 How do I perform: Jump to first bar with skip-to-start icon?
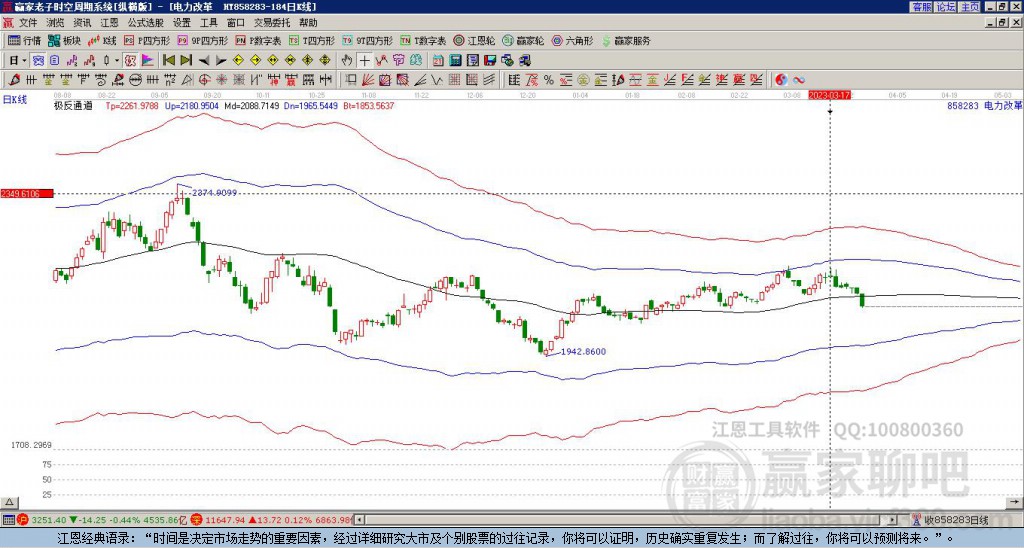tap(168, 61)
